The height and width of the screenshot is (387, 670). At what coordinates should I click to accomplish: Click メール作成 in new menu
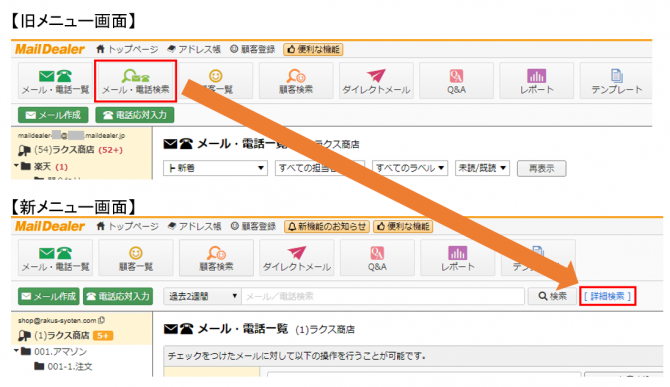click(x=49, y=296)
